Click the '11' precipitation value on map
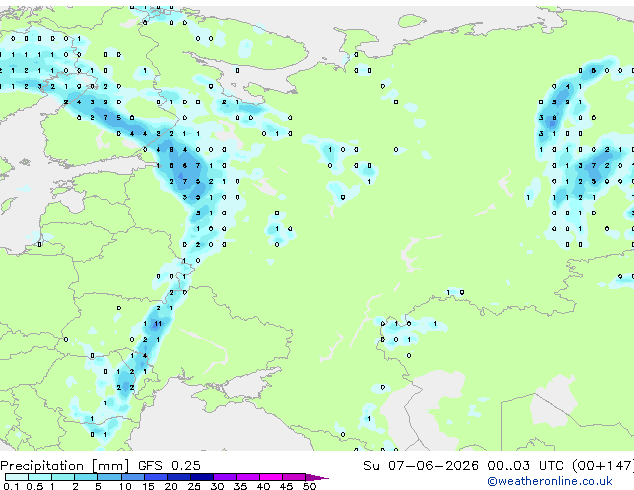 158,323
